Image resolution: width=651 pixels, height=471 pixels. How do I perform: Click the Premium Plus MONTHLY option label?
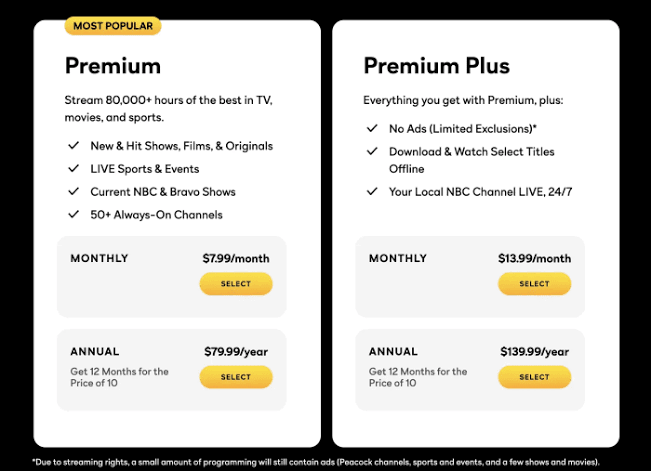pyautogui.click(x=398, y=258)
